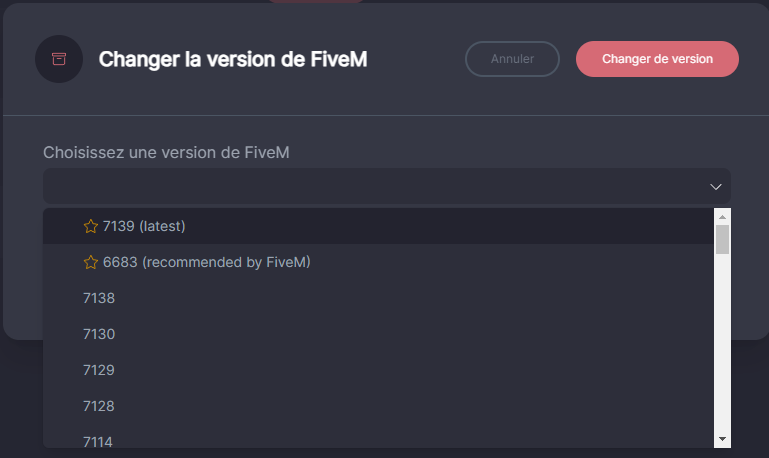
Task: Select version 7139 (latest)
Action: pyautogui.click(x=144, y=226)
